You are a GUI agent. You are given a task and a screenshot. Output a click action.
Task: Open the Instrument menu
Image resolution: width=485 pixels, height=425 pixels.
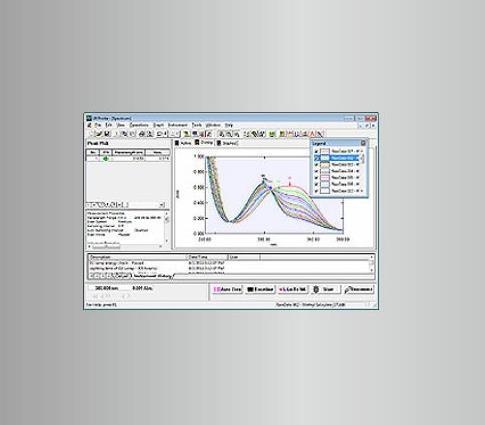click(178, 125)
